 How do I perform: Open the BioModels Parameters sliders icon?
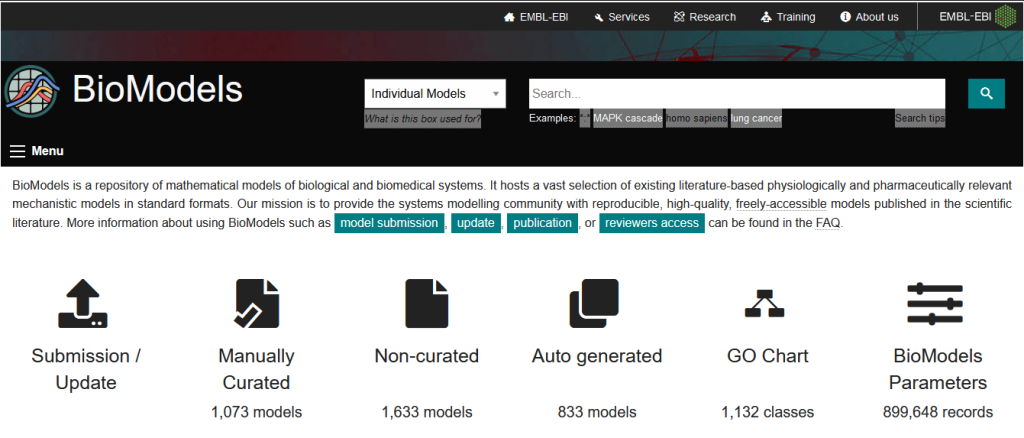pyautogui.click(x=937, y=304)
